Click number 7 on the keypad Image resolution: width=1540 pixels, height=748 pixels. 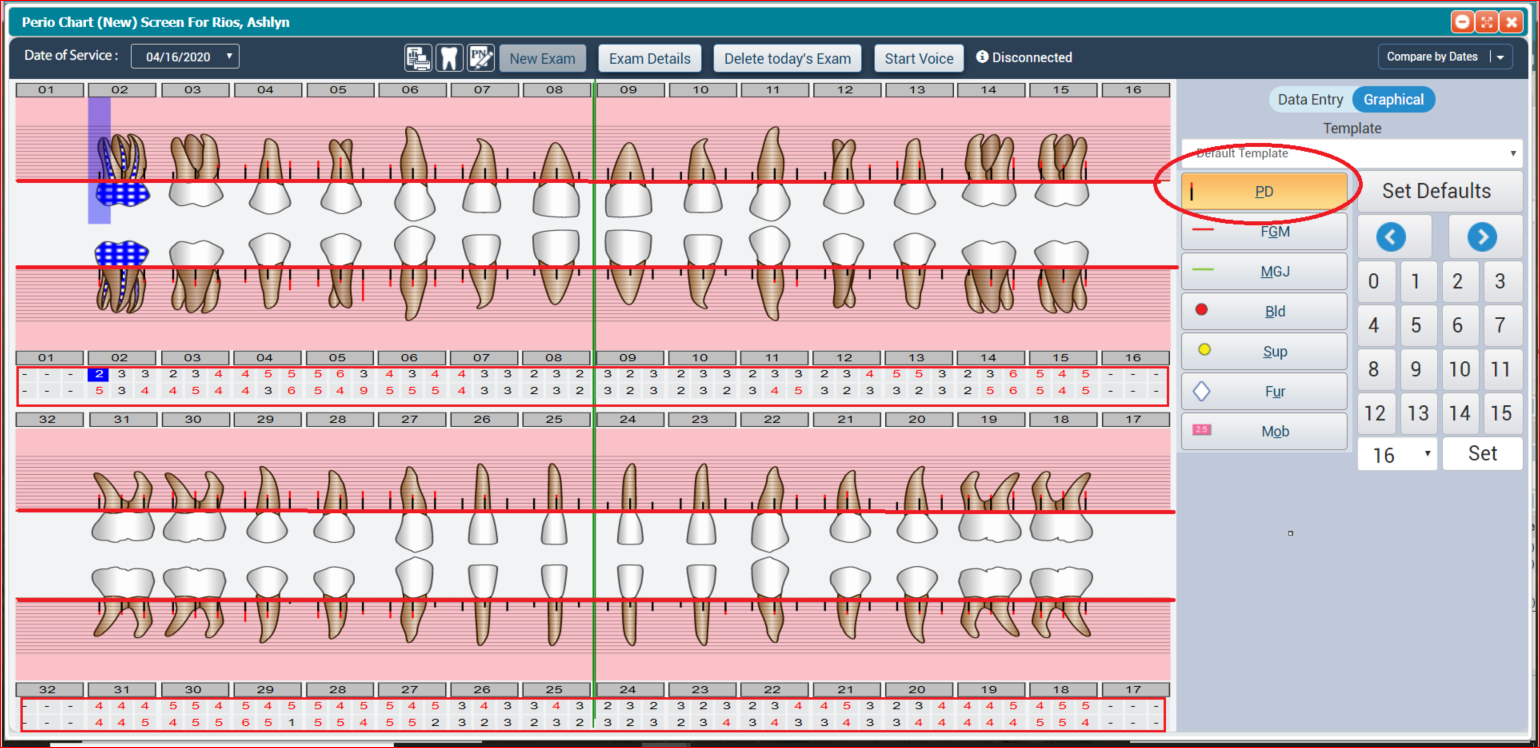1499,325
